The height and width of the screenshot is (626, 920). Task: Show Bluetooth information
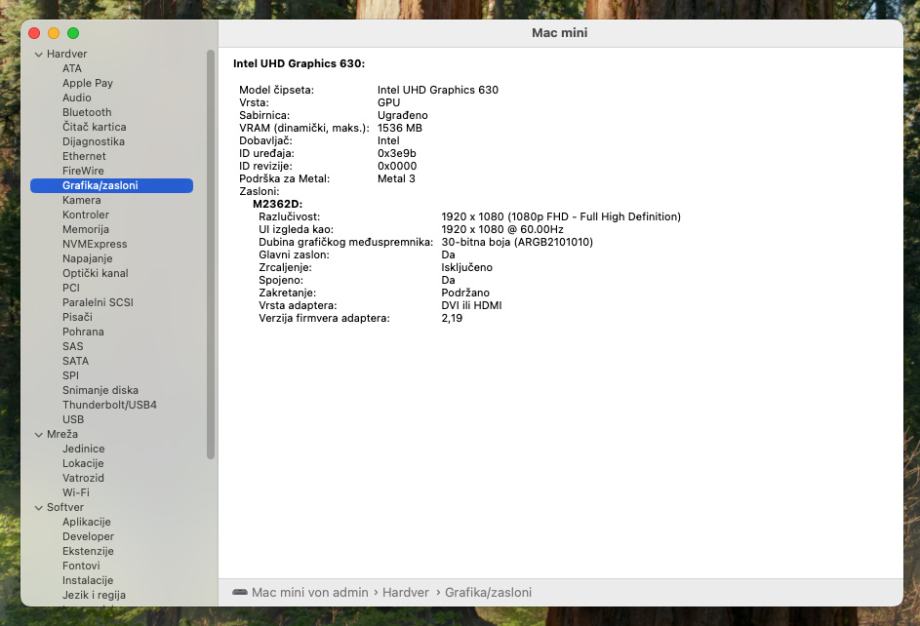coord(87,112)
